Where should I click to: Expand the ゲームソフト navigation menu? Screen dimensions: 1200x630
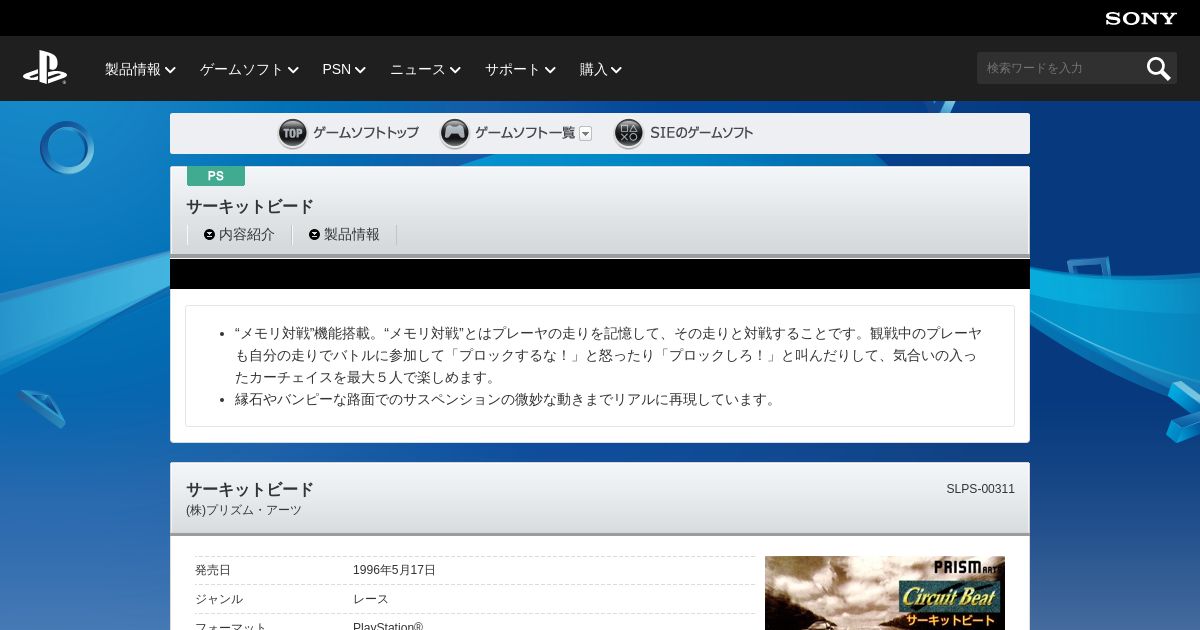pos(249,69)
